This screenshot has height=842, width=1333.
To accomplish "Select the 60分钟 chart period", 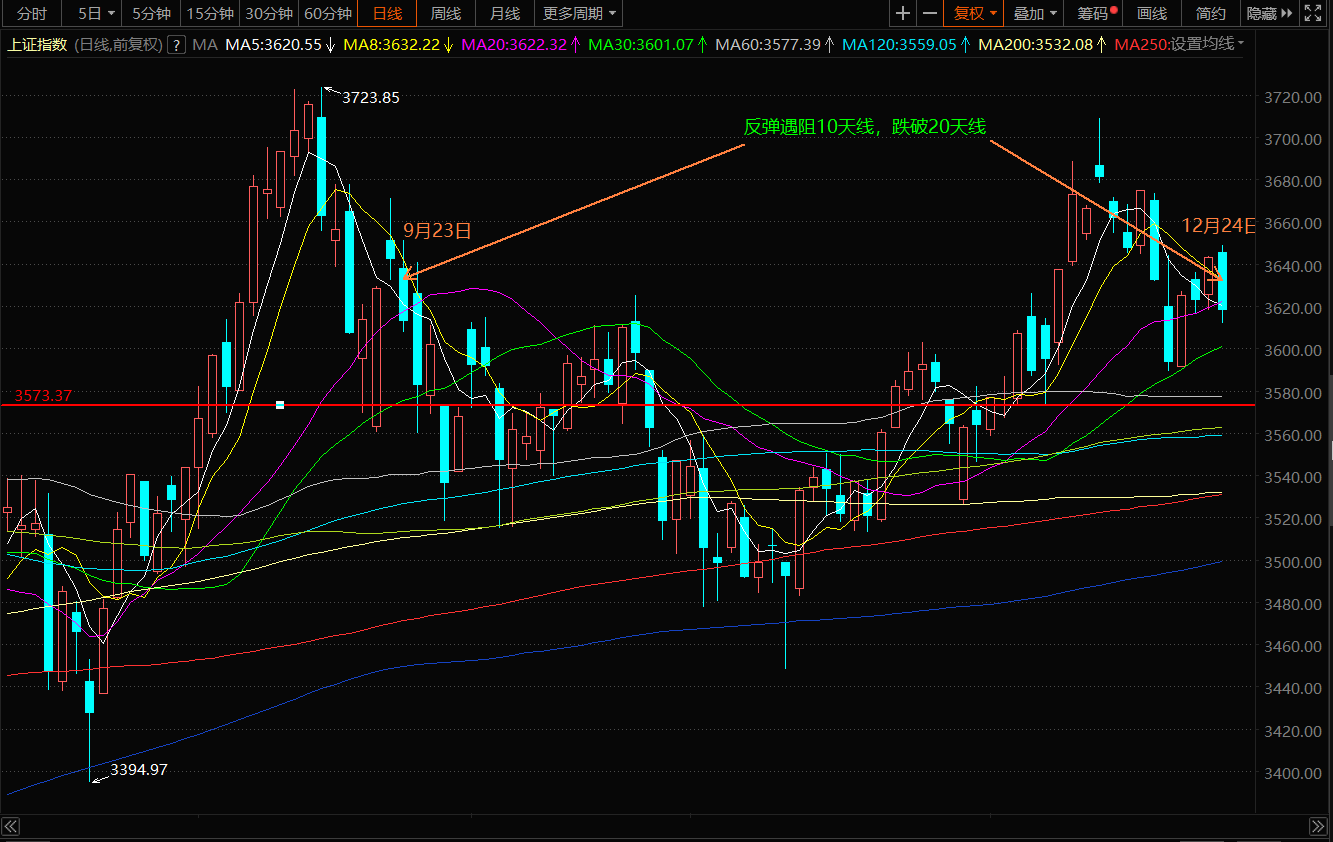I will (328, 13).
